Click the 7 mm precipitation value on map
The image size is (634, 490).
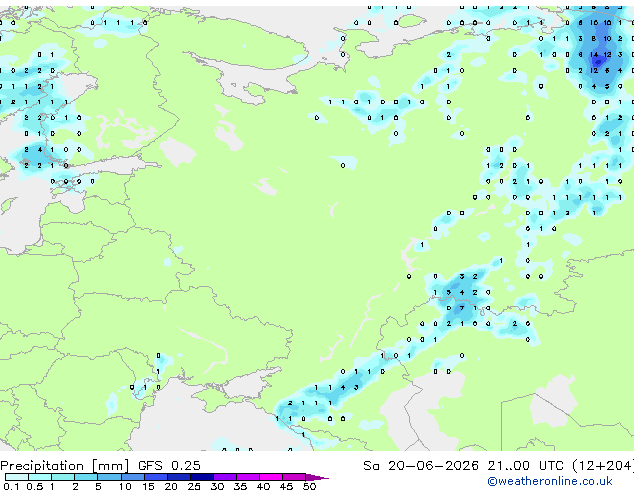point(462,308)
